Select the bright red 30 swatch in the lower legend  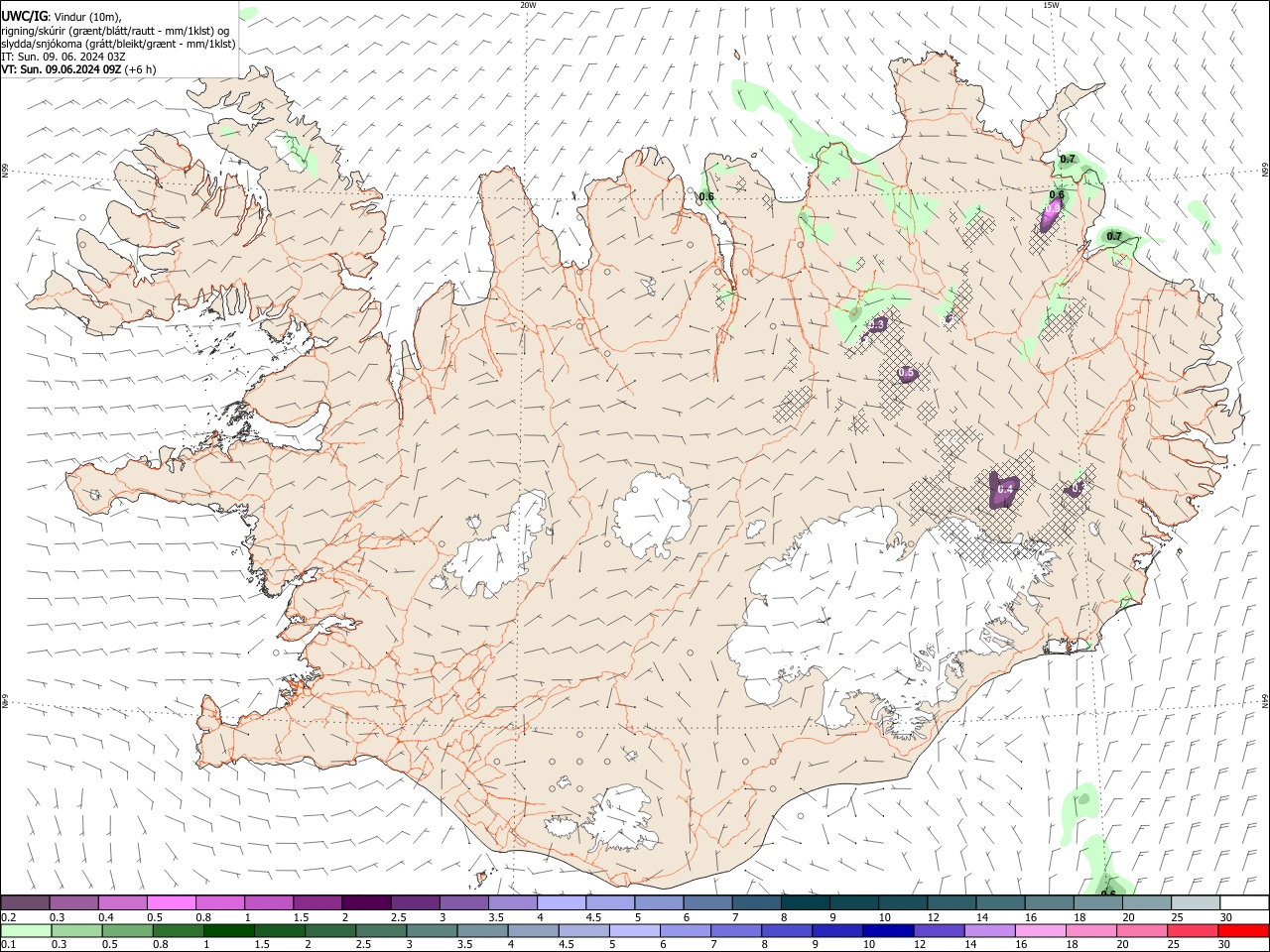click(x=1242, y=930)
